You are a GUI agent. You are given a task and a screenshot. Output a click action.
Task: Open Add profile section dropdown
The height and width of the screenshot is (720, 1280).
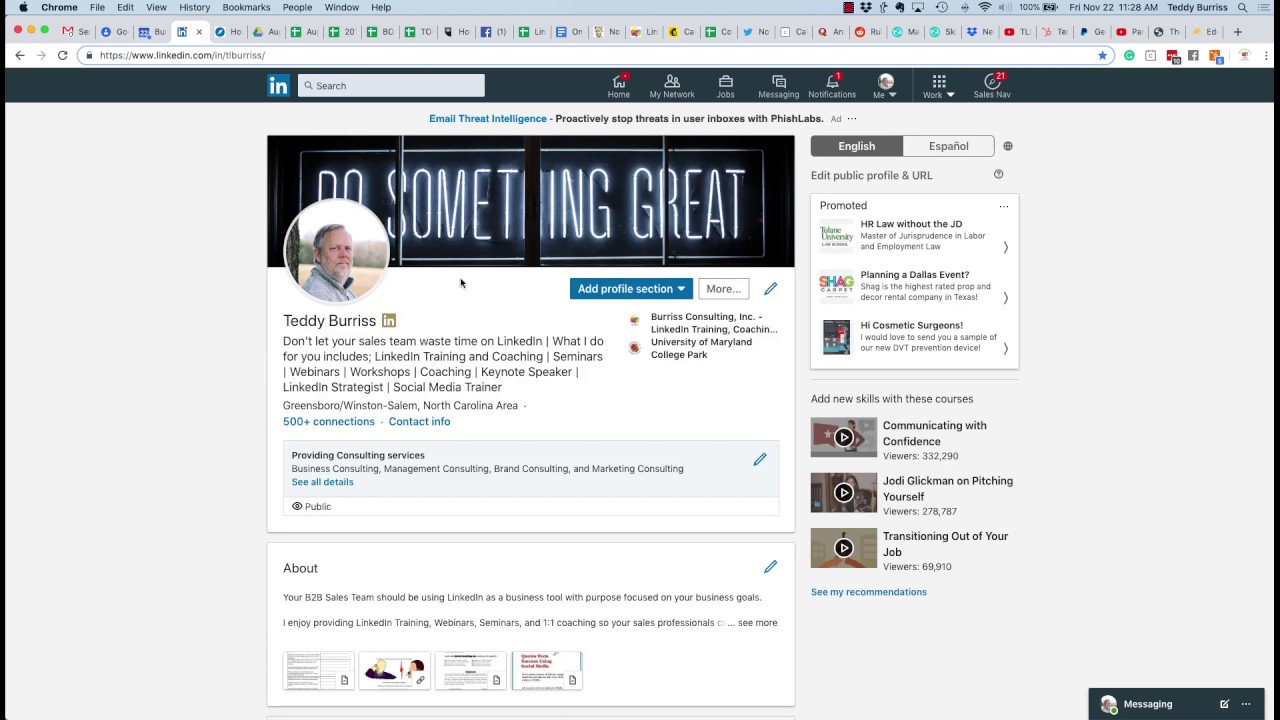(x=631, y=289)
